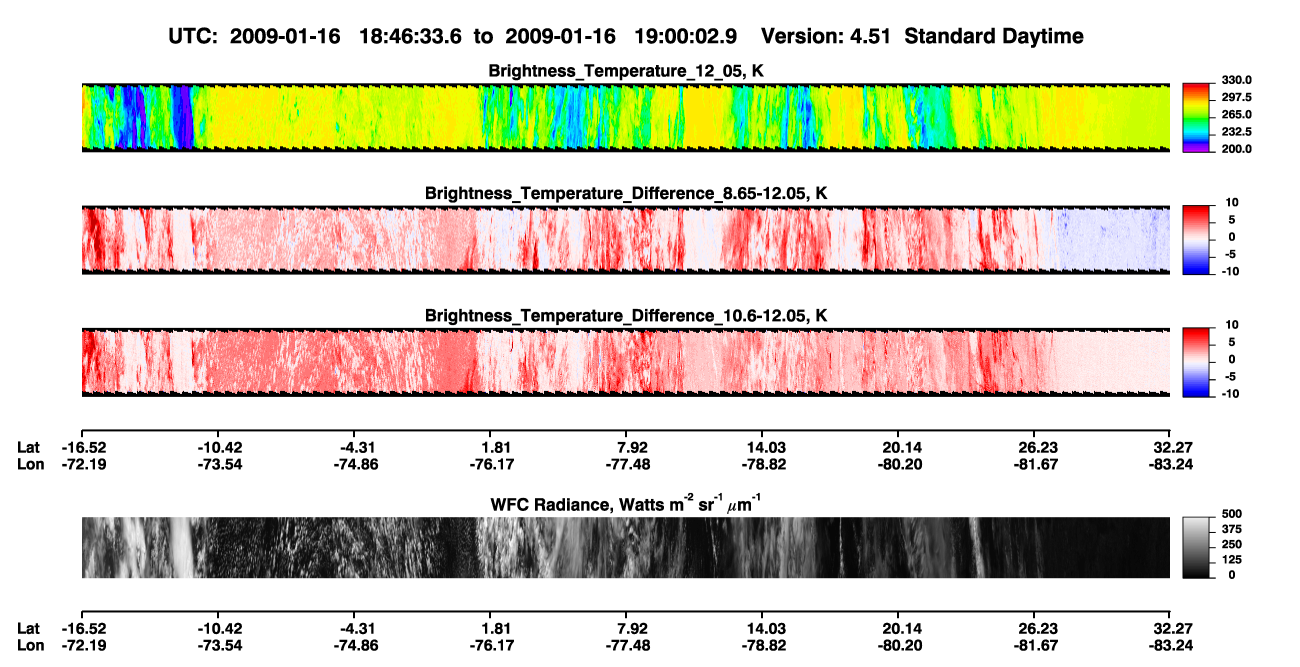Image resolution: width=1300 pixels, height=667 pixels.
Task: Click longitude -73.54 on axis above WFC title
Action: pos(220,464)
